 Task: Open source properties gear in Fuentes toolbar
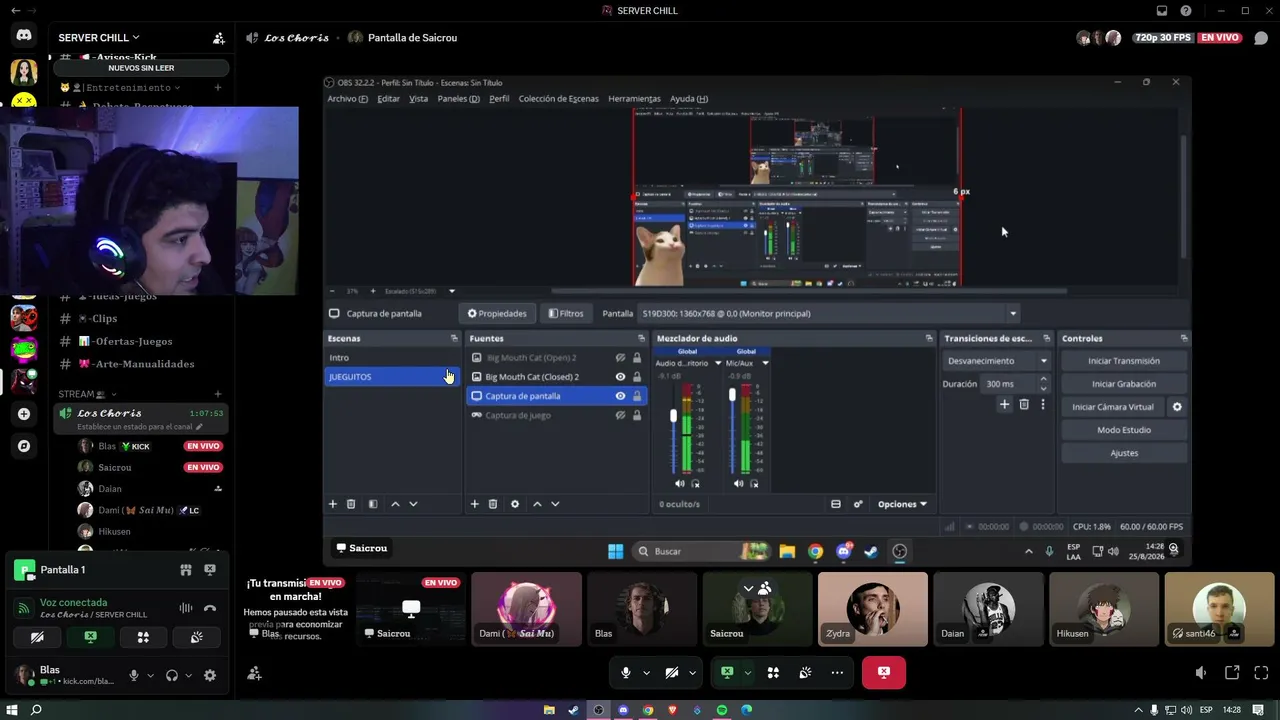click(x=515, y=504)
